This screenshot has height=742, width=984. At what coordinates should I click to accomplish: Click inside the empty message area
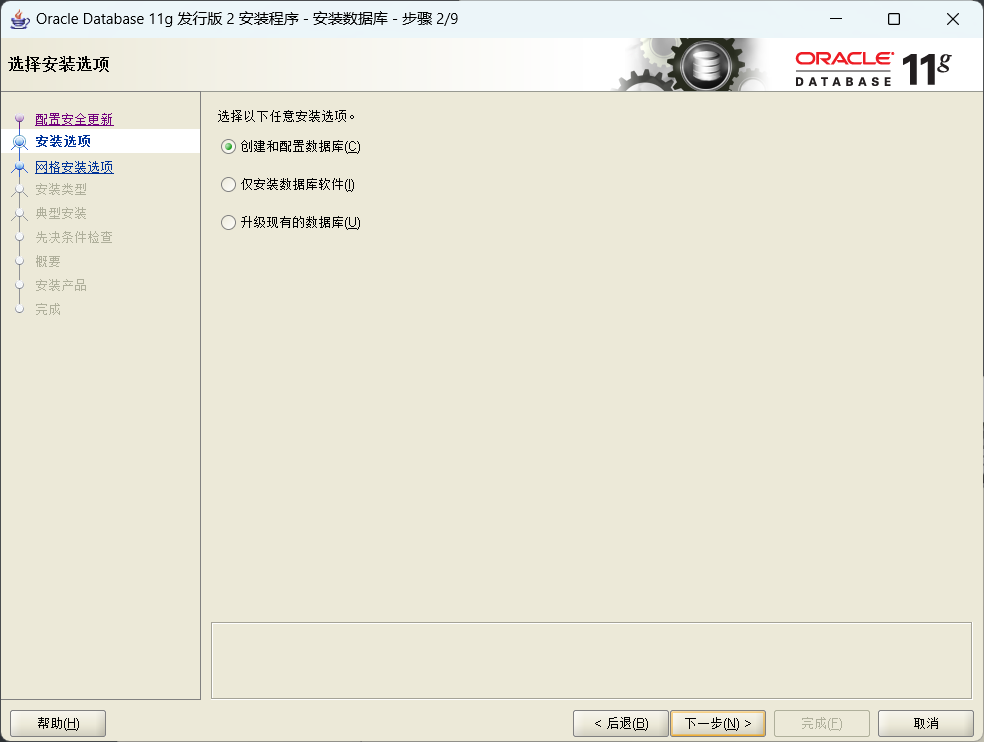[x=590, y=660]
